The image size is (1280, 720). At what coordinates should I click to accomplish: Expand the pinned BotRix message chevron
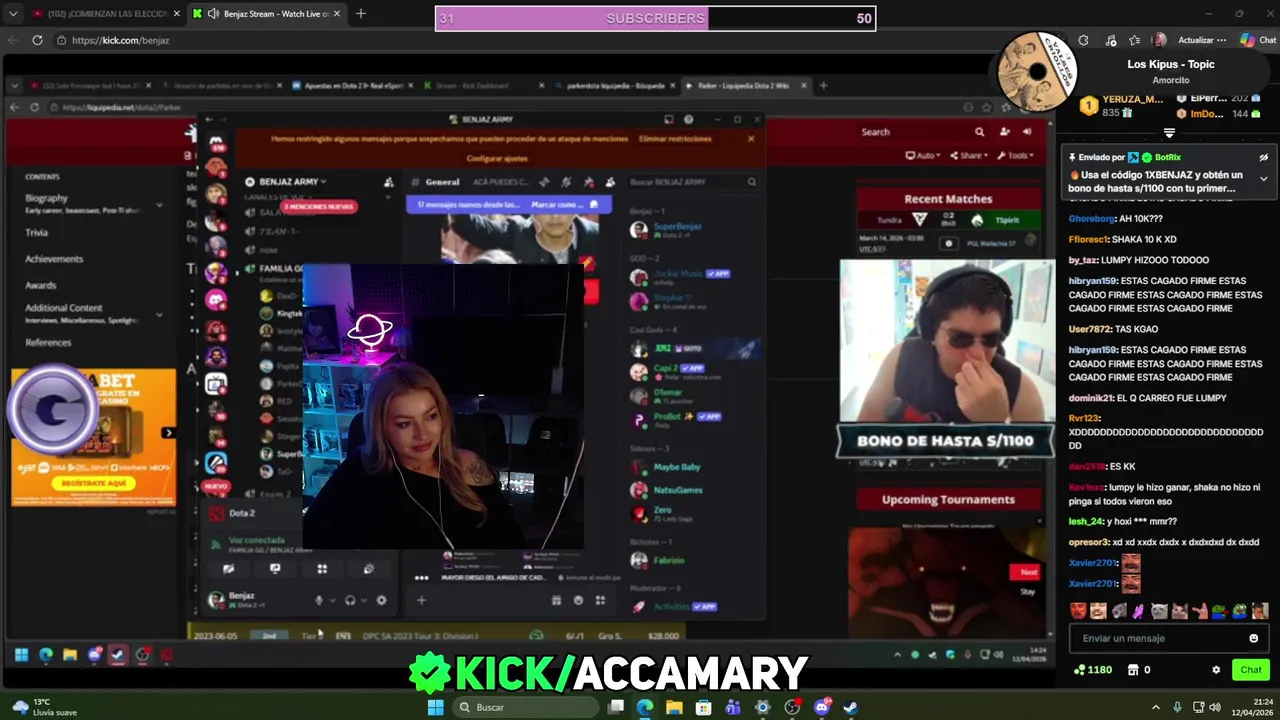point(1263,179)
